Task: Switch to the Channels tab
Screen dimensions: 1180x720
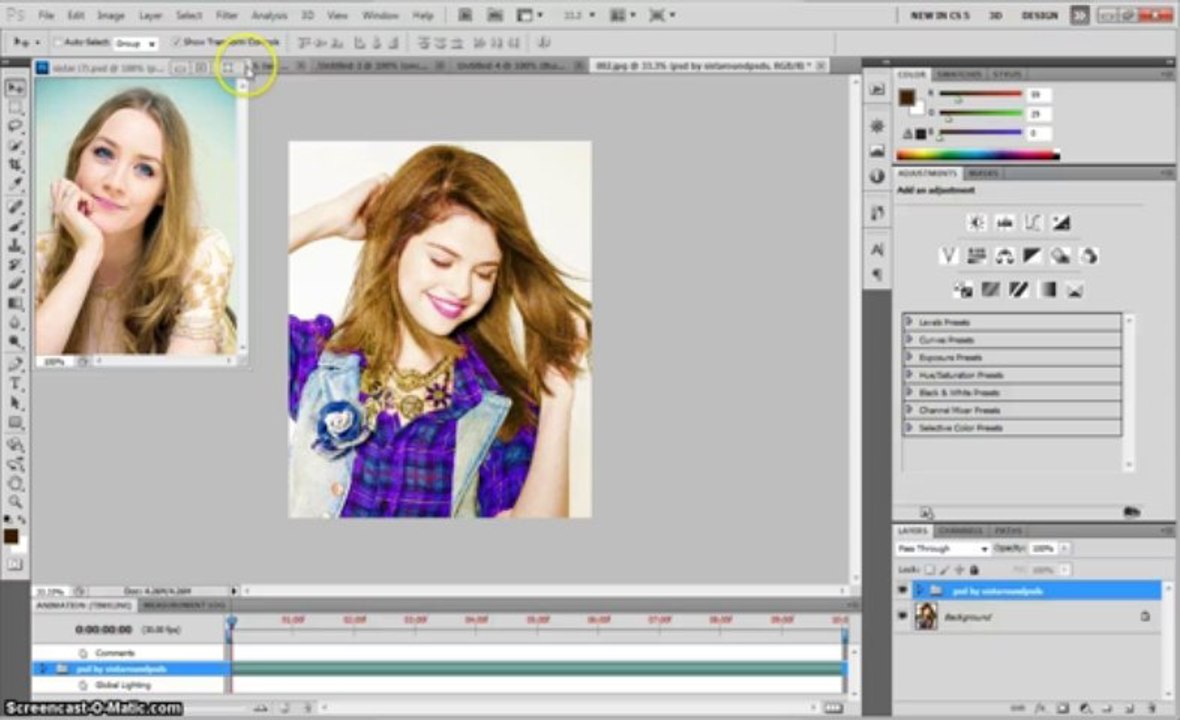Action: click(961, 530)
